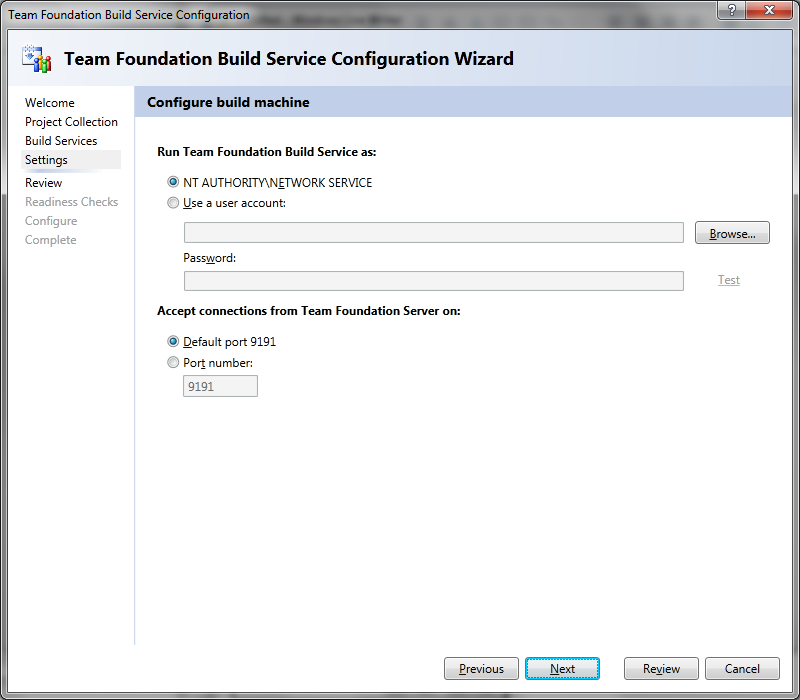Cancel the configuration wizard

[742, 668]
